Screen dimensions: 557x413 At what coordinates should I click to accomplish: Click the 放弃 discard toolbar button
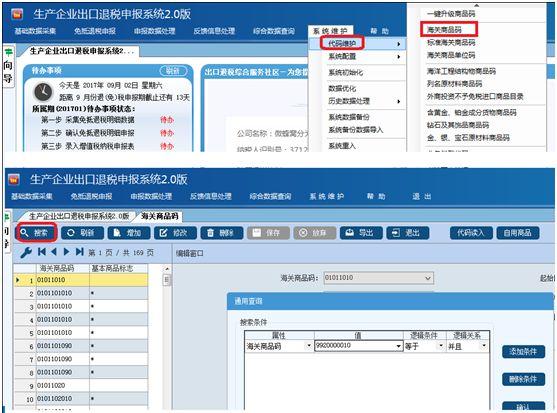(315, 233)
